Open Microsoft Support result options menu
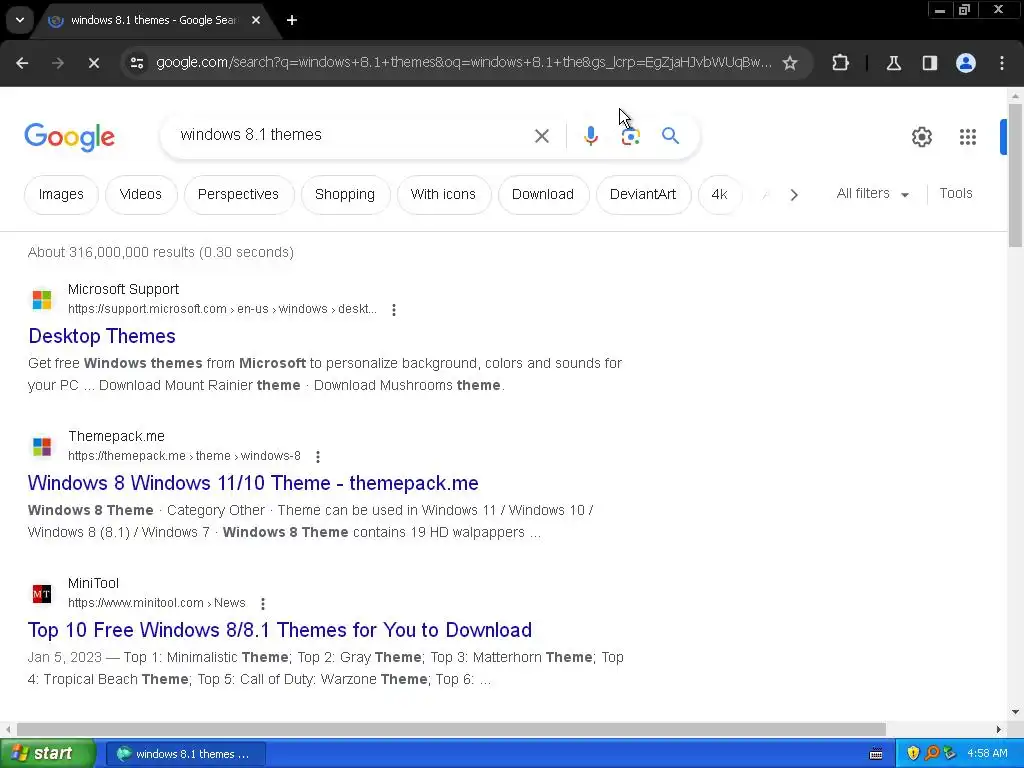 coord(393,310)
